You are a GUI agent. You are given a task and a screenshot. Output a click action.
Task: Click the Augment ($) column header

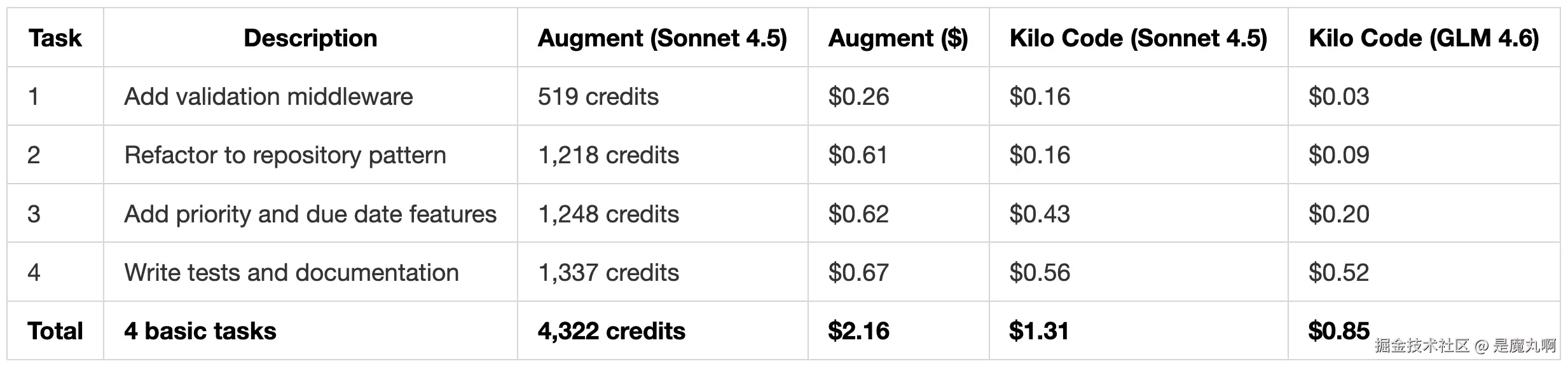click(x=898, y=38)
